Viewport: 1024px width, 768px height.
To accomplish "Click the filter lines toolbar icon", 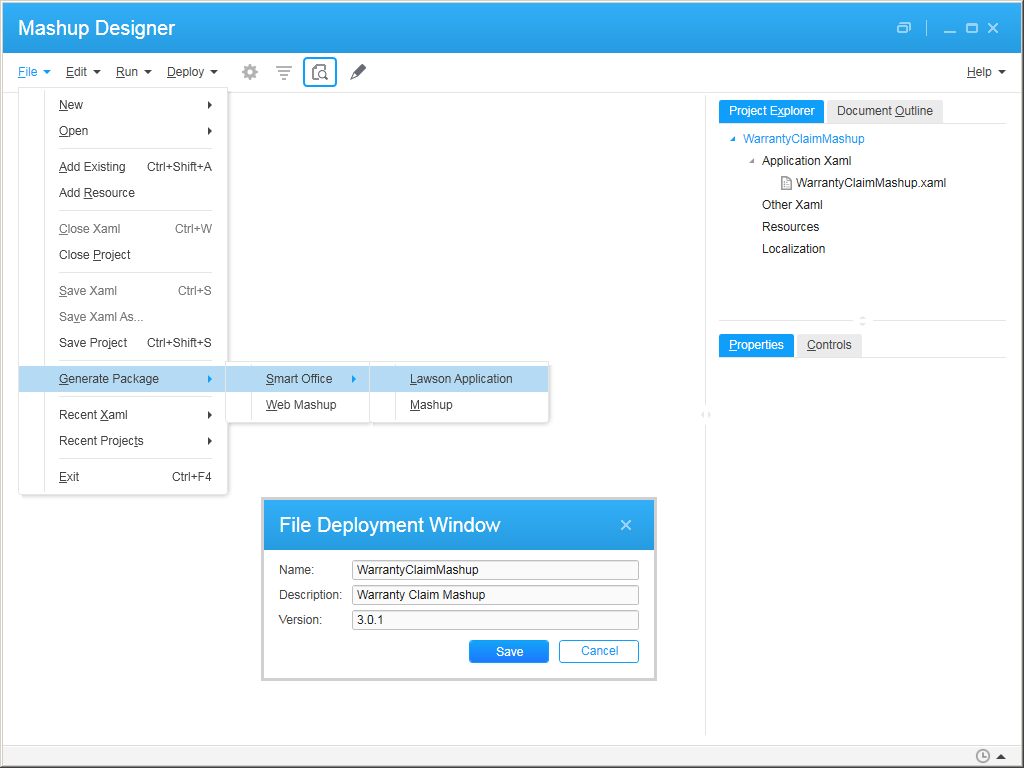I will (x=284, y=72).
